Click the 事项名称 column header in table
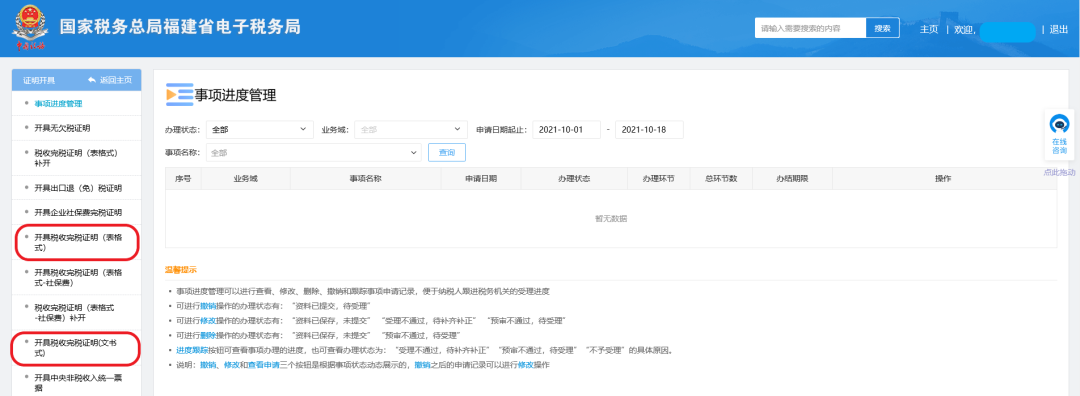 [x=365, y=178]
